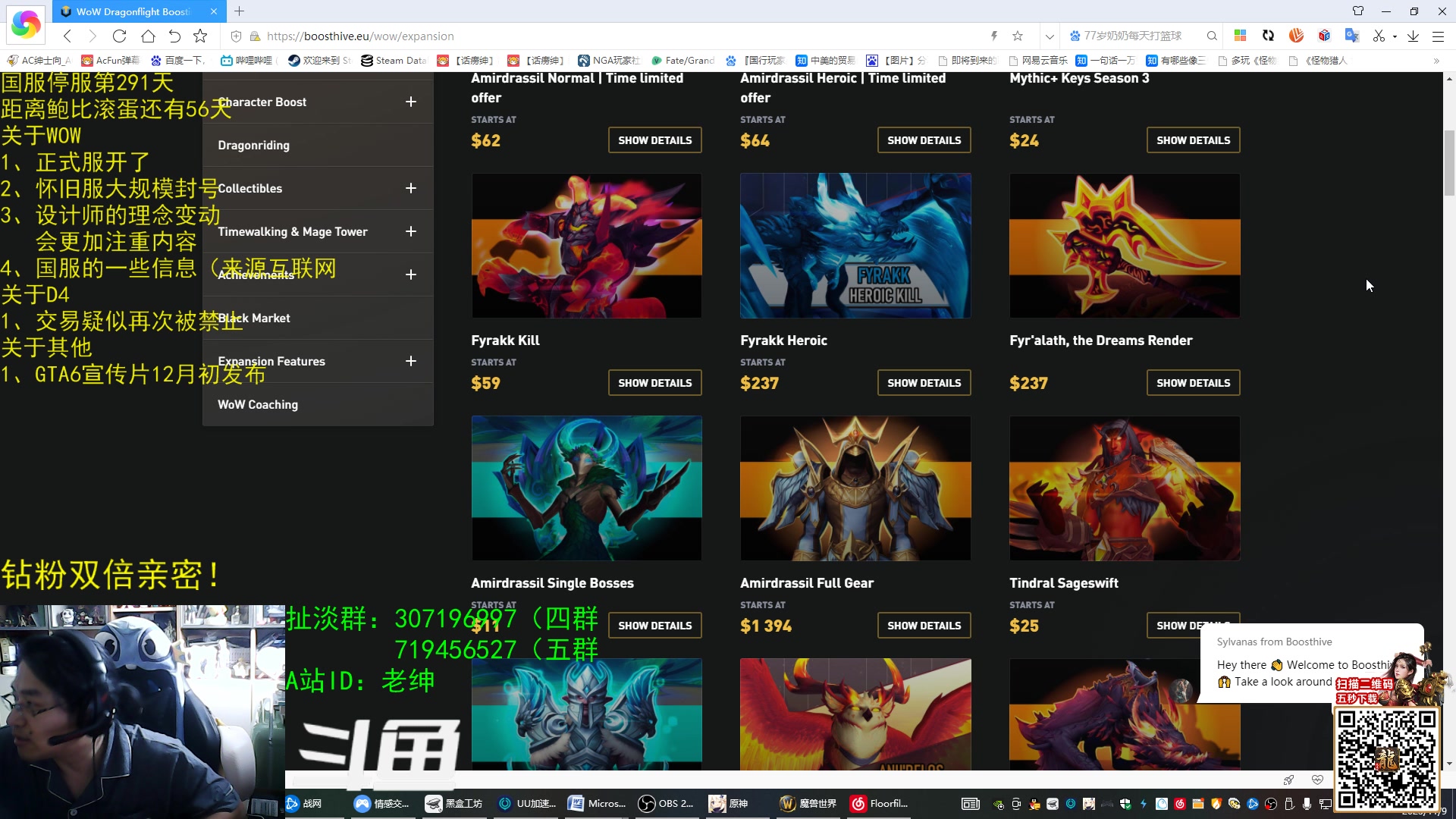
Task: Open the Fyr'alath axe product image
Action: point(1125,246)
